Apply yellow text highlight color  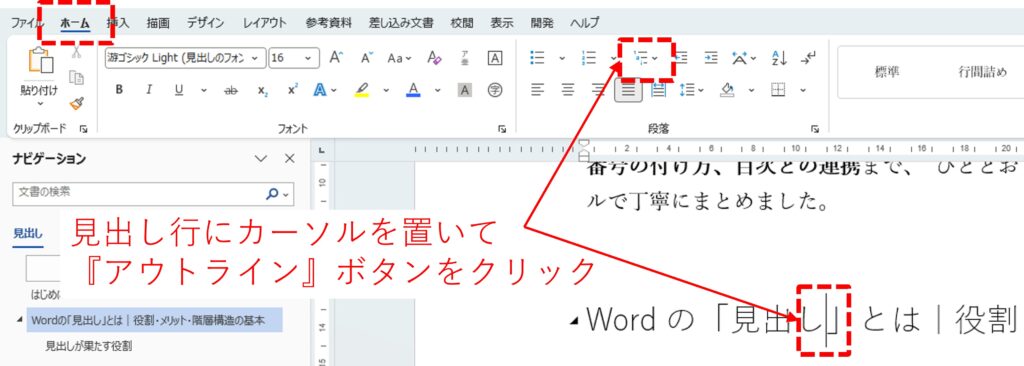(x=362, y=90)
